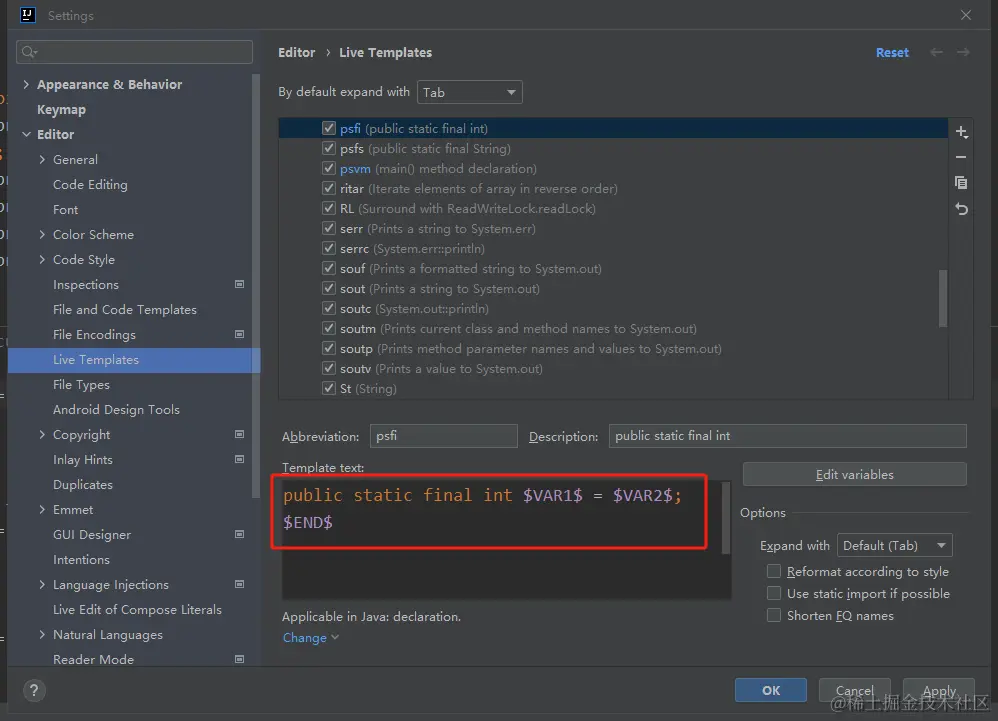Open help with question mark icon
The width and height of the screenshot is (998, 721).
click(34, 690)
